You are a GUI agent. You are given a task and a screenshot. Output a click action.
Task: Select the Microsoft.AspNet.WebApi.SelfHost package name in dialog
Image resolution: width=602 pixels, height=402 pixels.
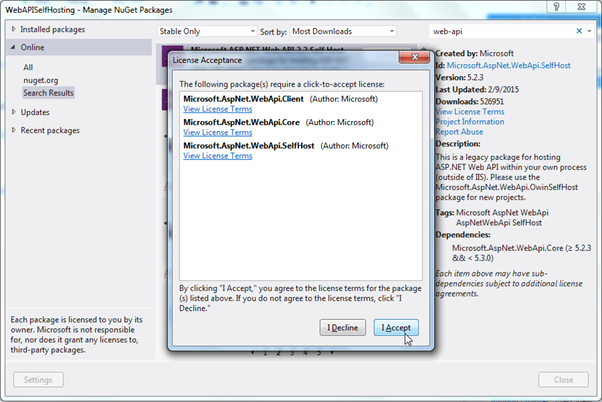tap(249, 146)
